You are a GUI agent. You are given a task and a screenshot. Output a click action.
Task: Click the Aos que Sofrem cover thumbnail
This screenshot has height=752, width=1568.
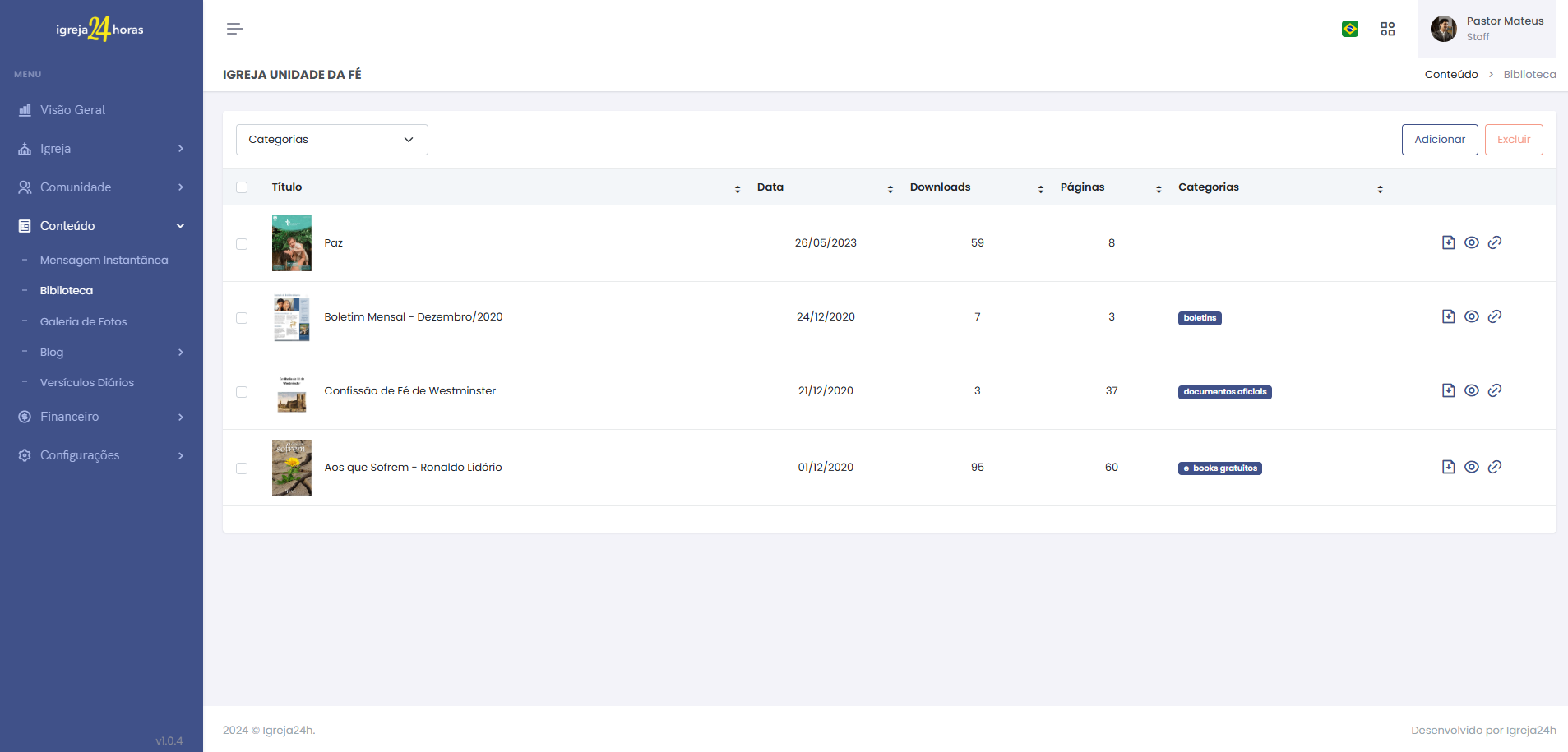[x=291, y=468]
